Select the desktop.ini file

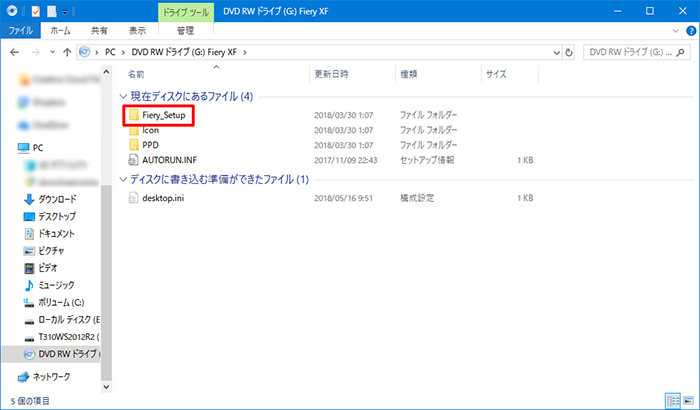157,198
